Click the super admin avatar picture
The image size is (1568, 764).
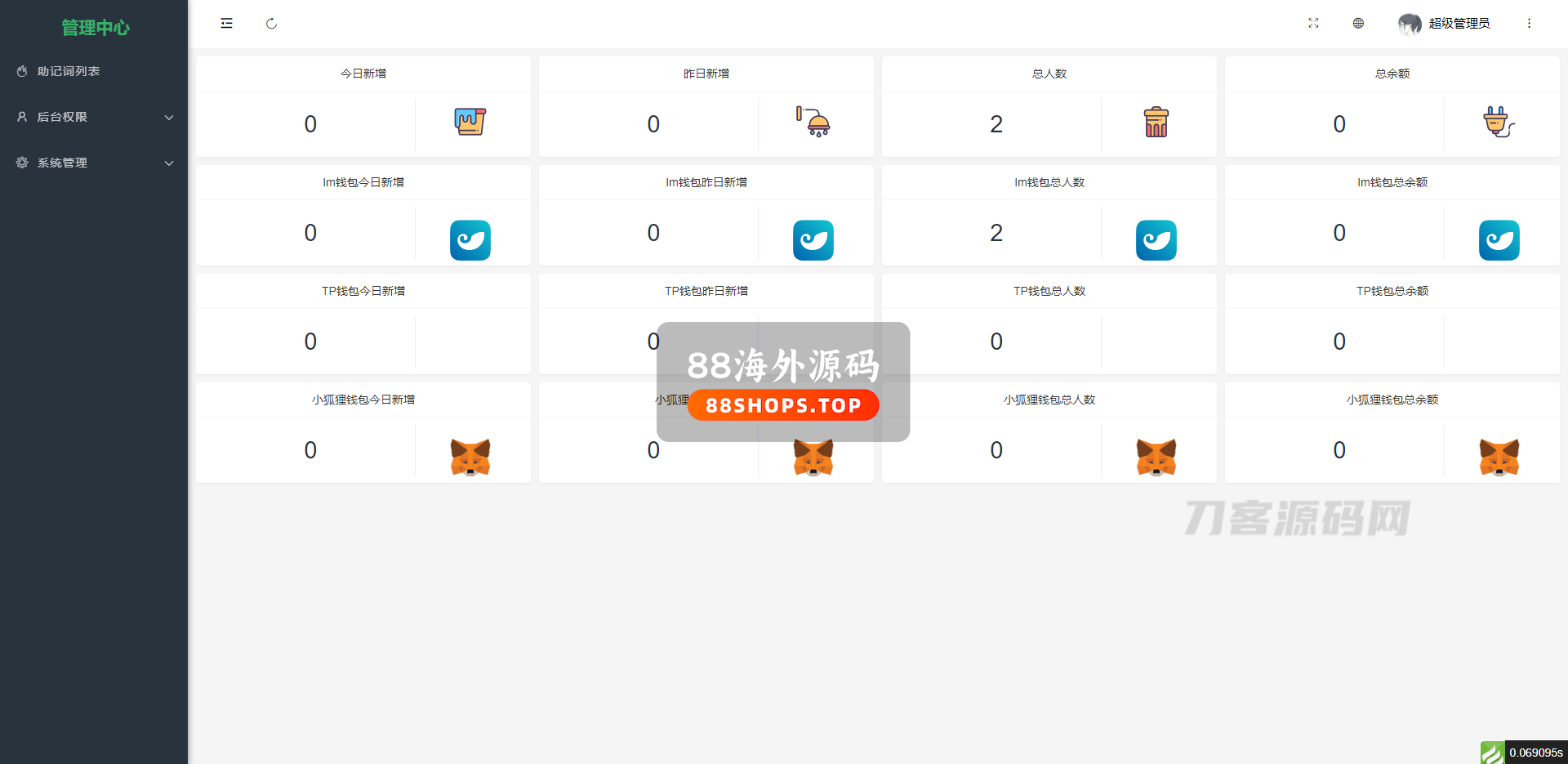pos(1410,24)
